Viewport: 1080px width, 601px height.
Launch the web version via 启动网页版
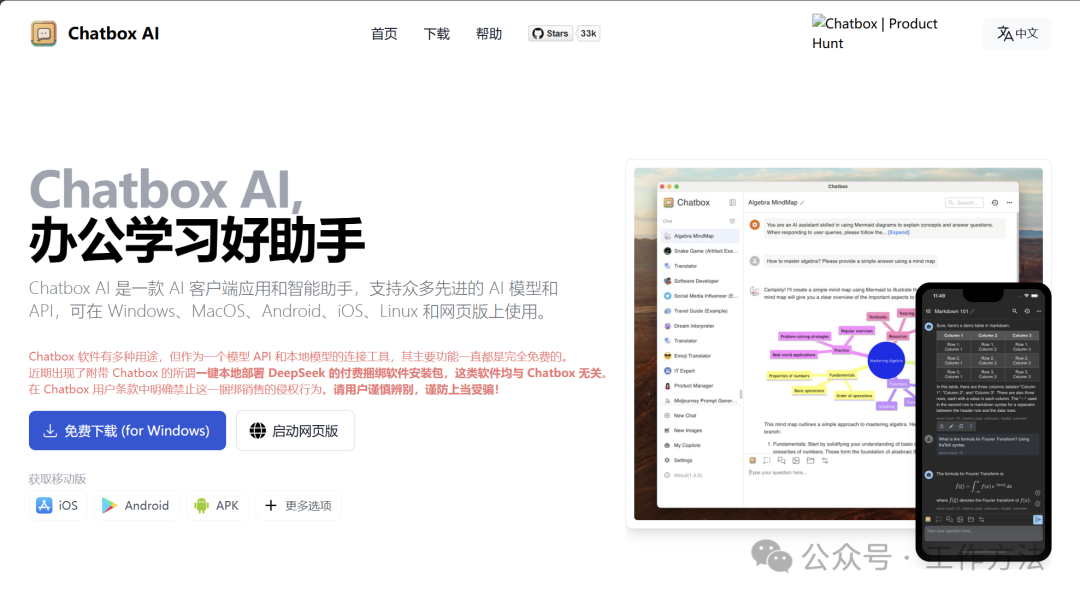pyautogui.click(x=295, y=431)
